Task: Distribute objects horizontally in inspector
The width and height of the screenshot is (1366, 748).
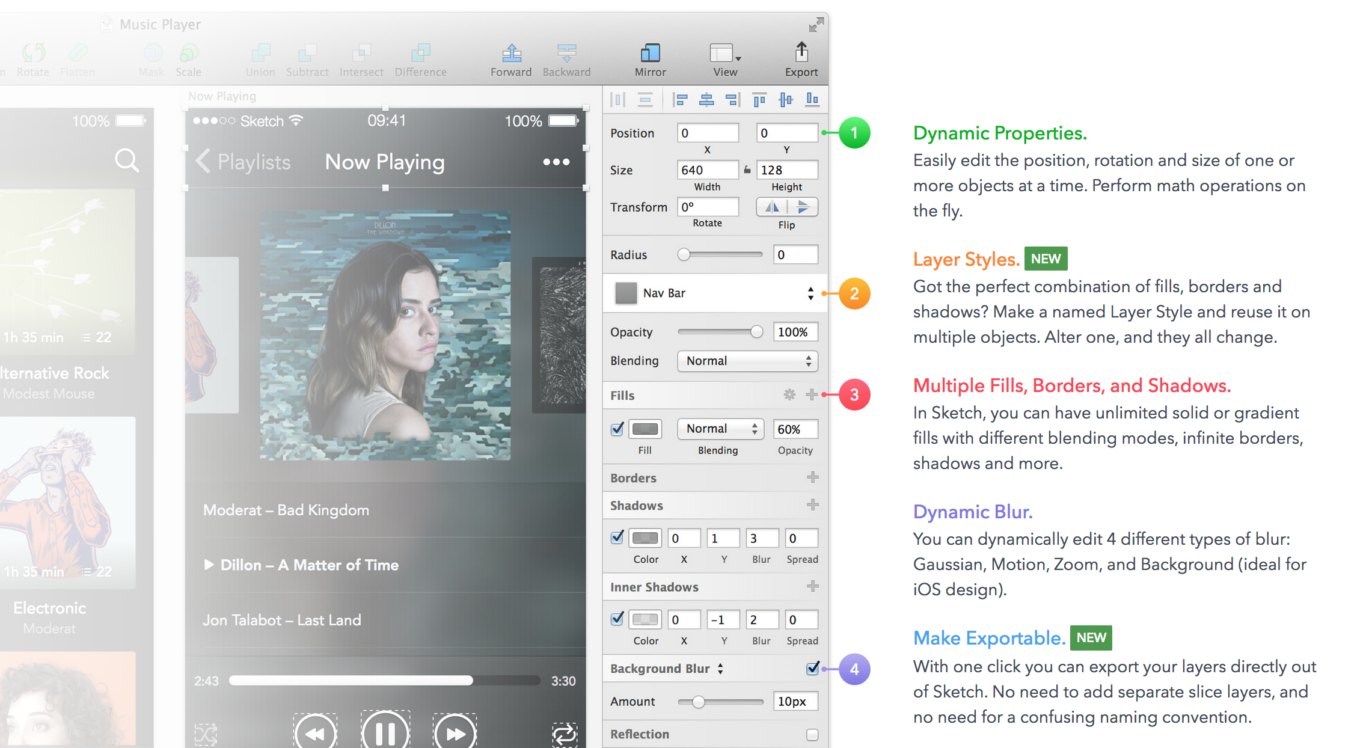Action: 618,99
